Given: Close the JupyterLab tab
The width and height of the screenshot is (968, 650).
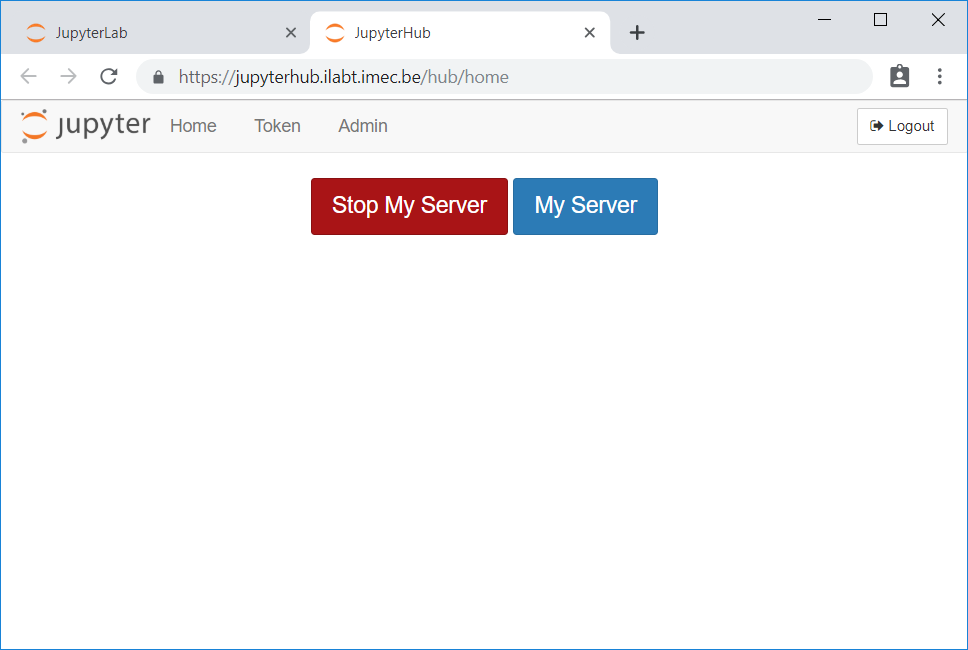Looking at the screenshot, I should (x=291, y=33).
